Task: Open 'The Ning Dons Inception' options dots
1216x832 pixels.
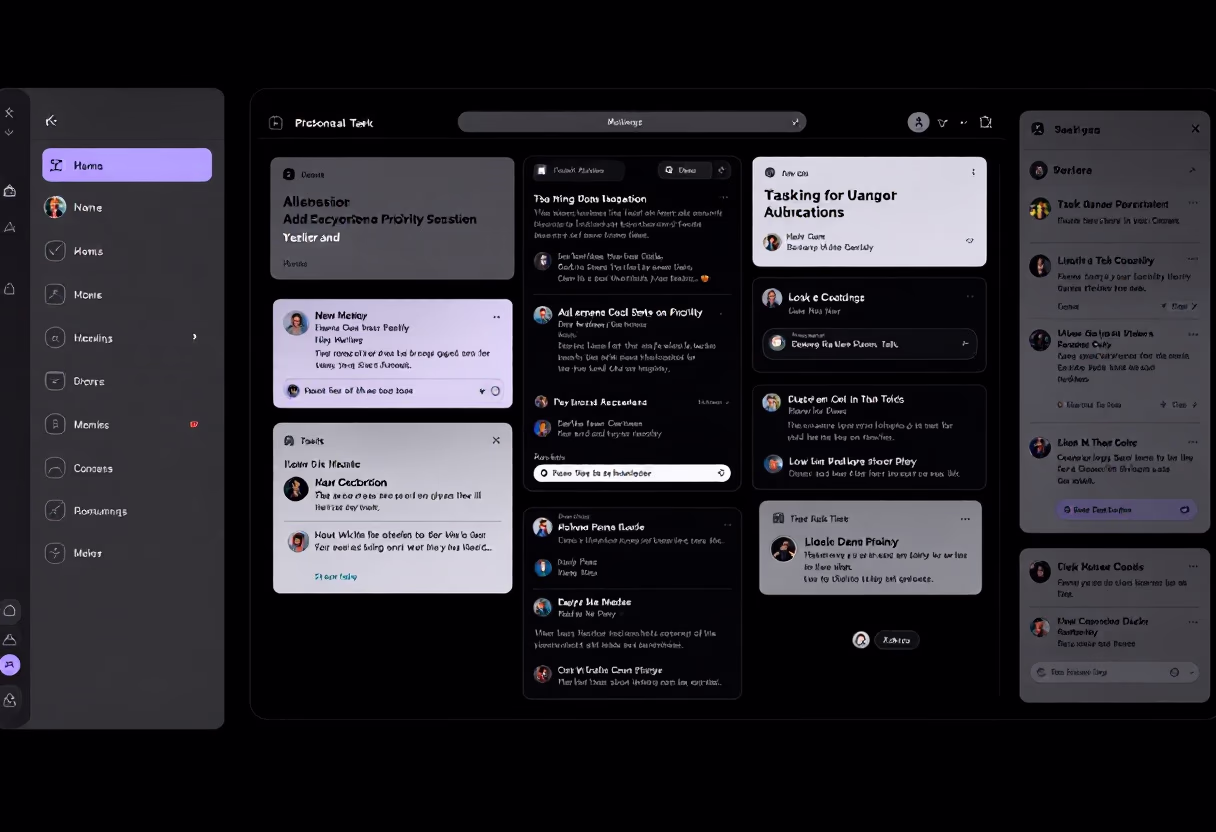Action: tap(725, 199)
